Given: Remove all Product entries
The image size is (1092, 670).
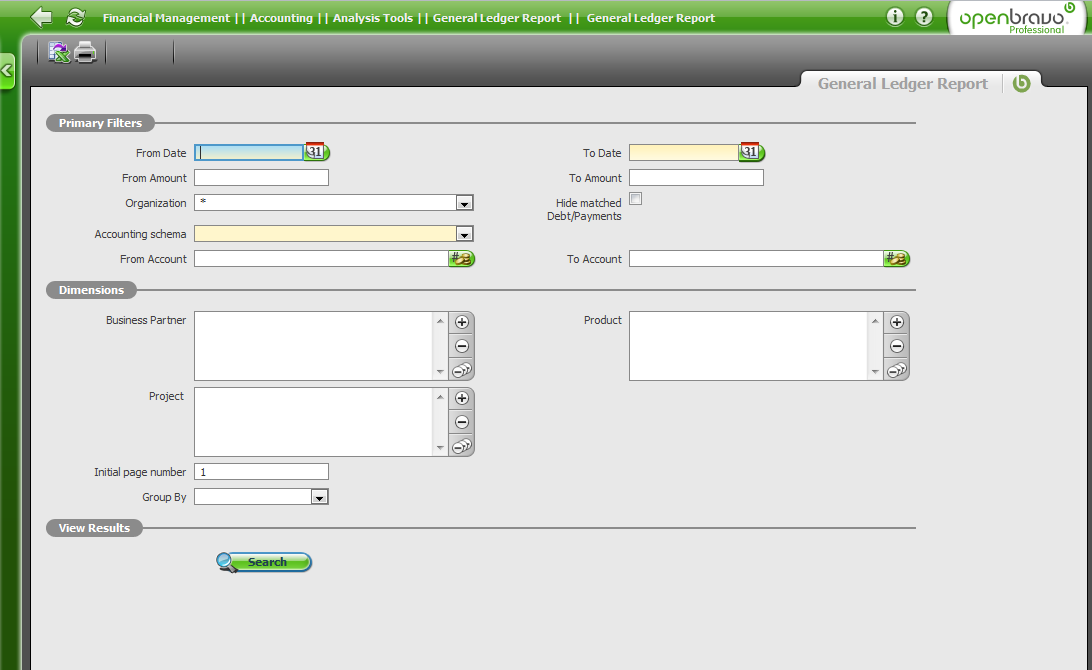Looking at the screenshot, I should [897, 370].
